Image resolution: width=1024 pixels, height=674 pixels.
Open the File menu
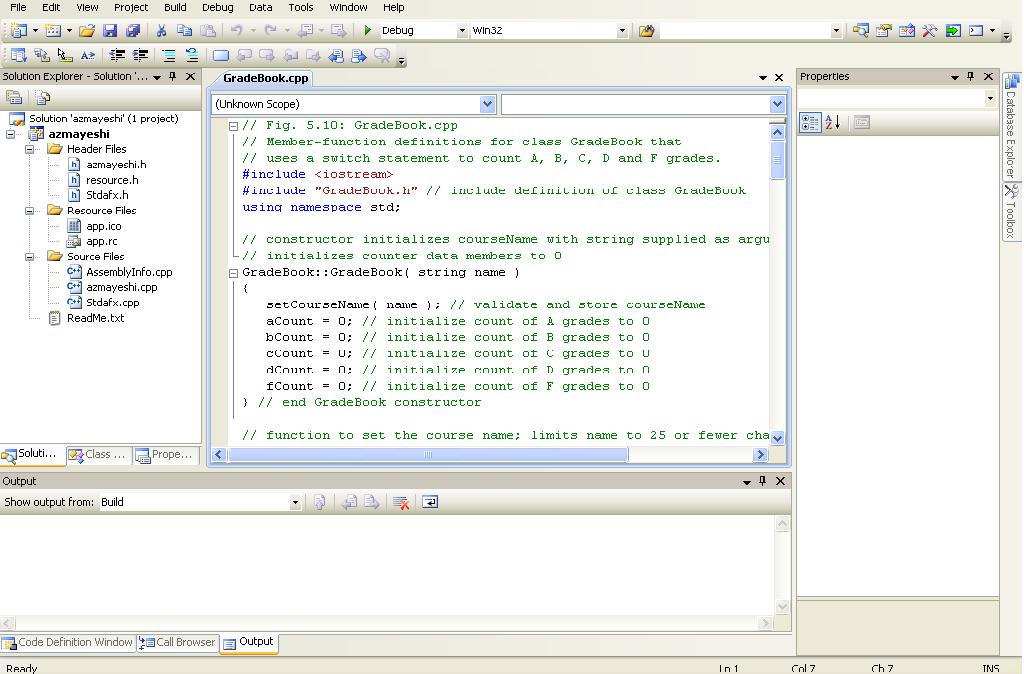18,7
